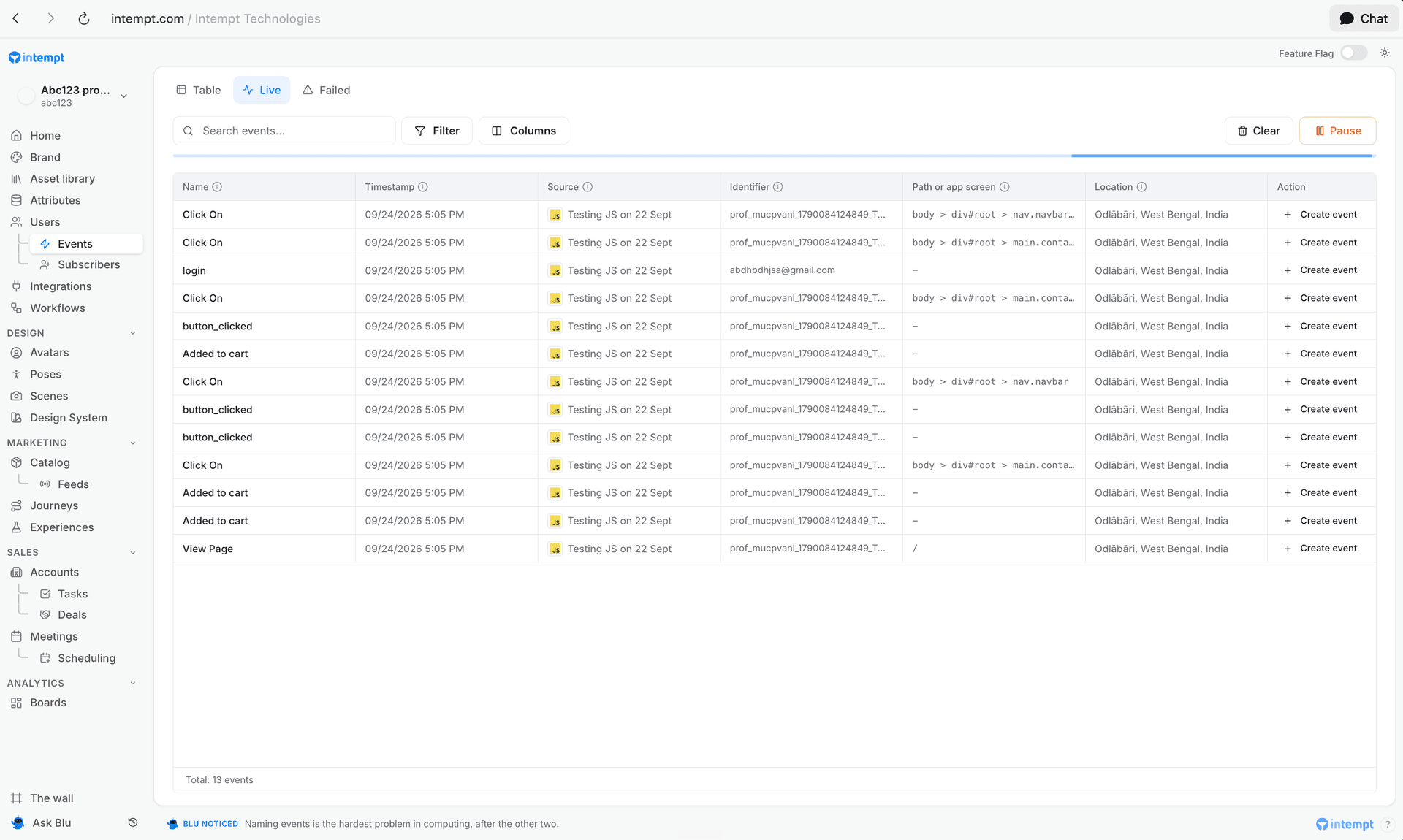Click info icon next to Path or app screen

pos(1005,187)
